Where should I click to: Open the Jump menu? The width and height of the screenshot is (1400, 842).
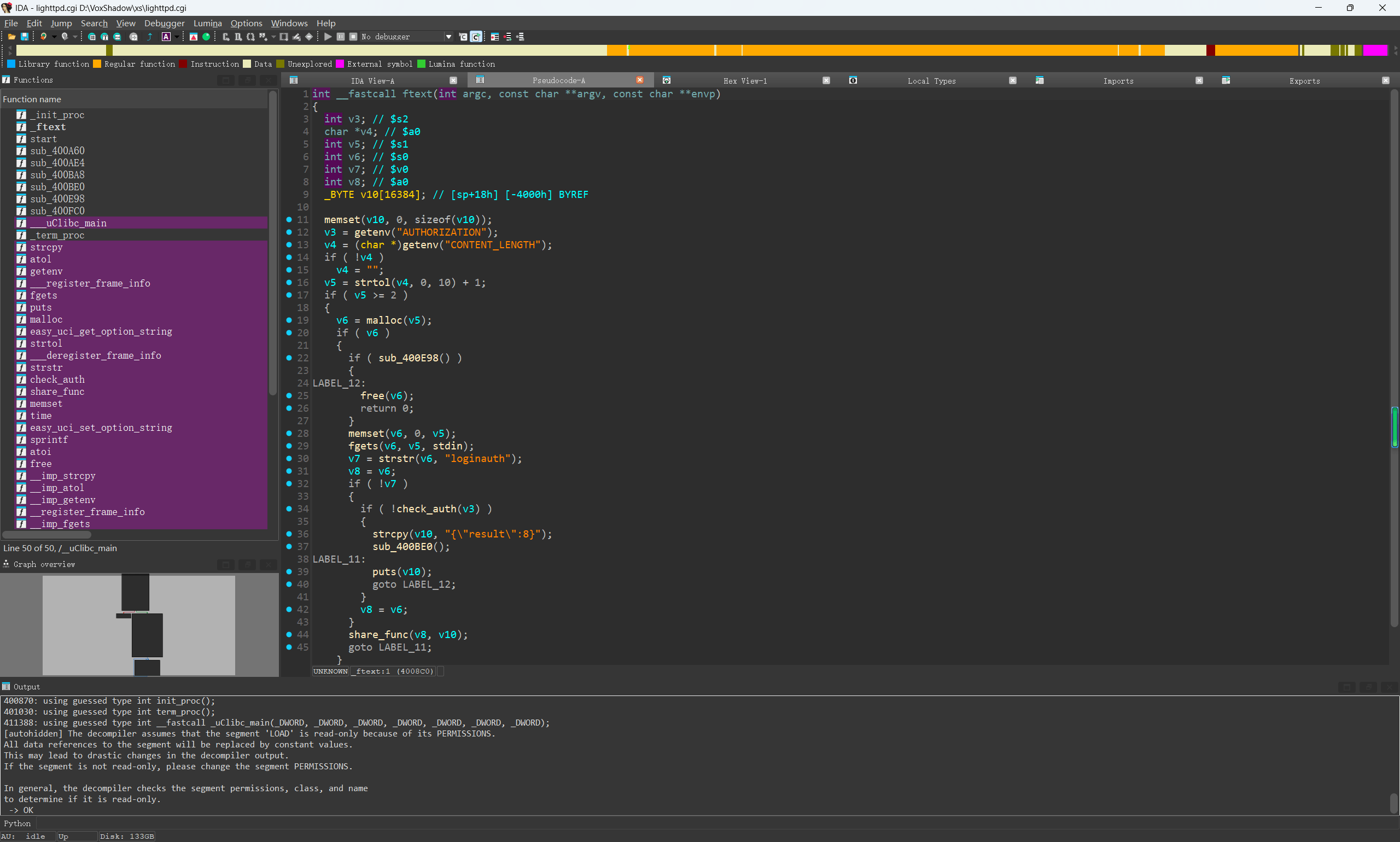[61, 24]
